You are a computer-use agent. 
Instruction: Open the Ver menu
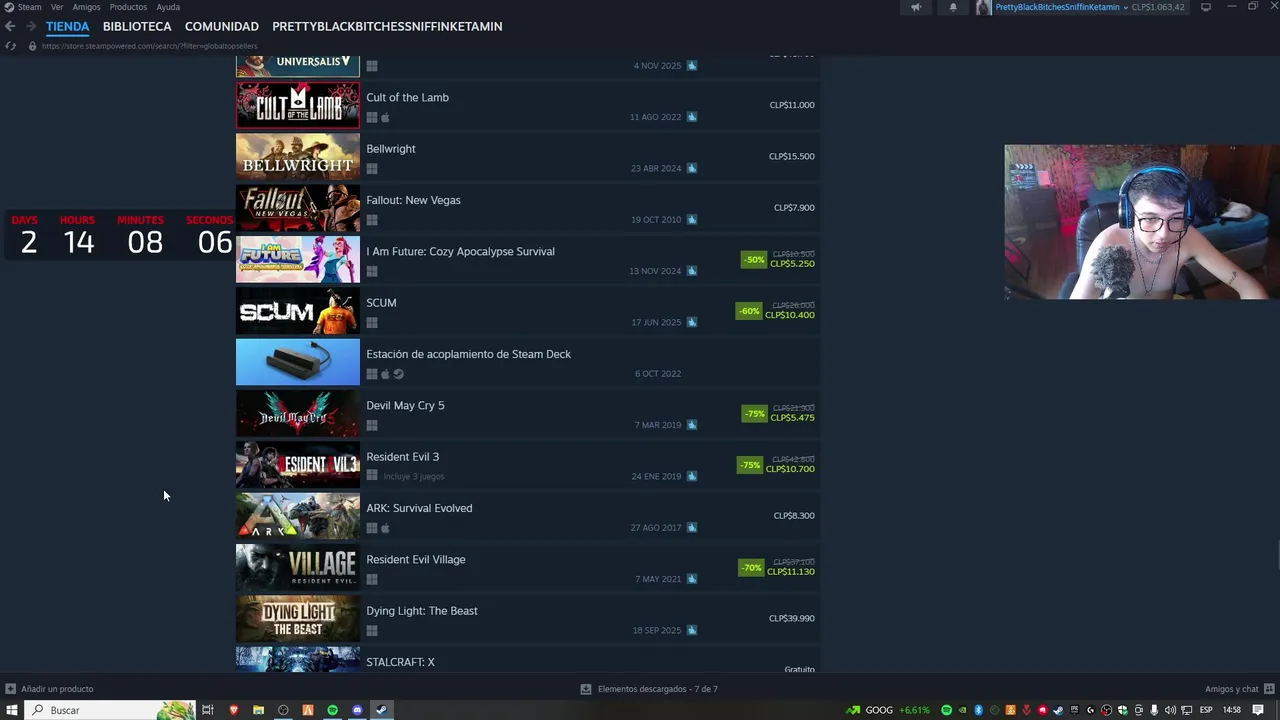[x=57, y=7]
